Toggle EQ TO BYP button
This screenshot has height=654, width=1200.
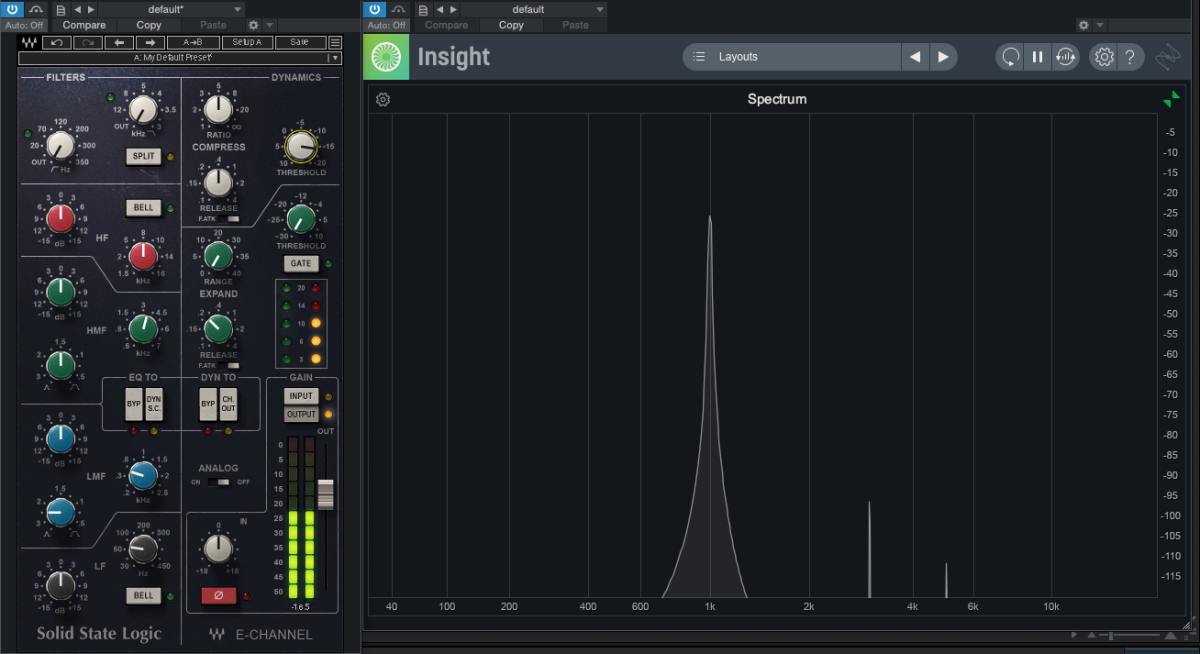133,404
